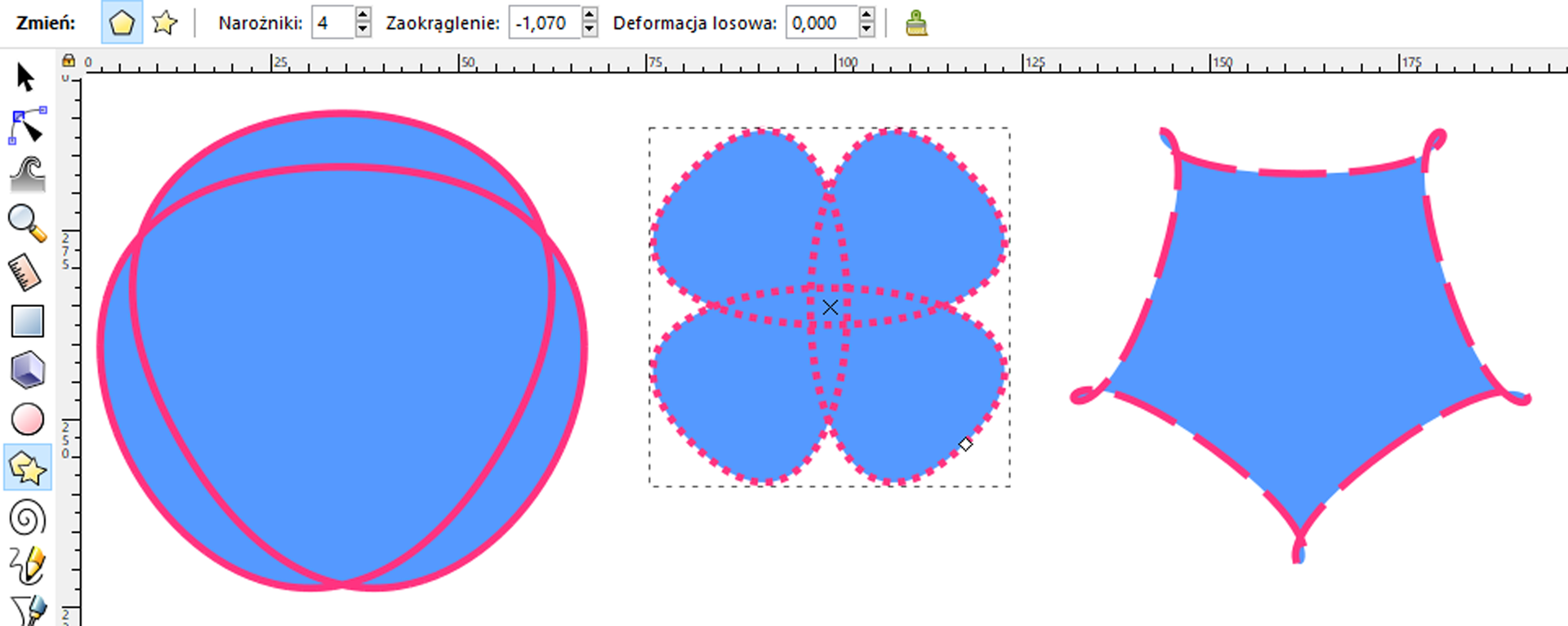Click the Zmień: label
Viewport: 1568px width, 626px height.
point(46,23)
